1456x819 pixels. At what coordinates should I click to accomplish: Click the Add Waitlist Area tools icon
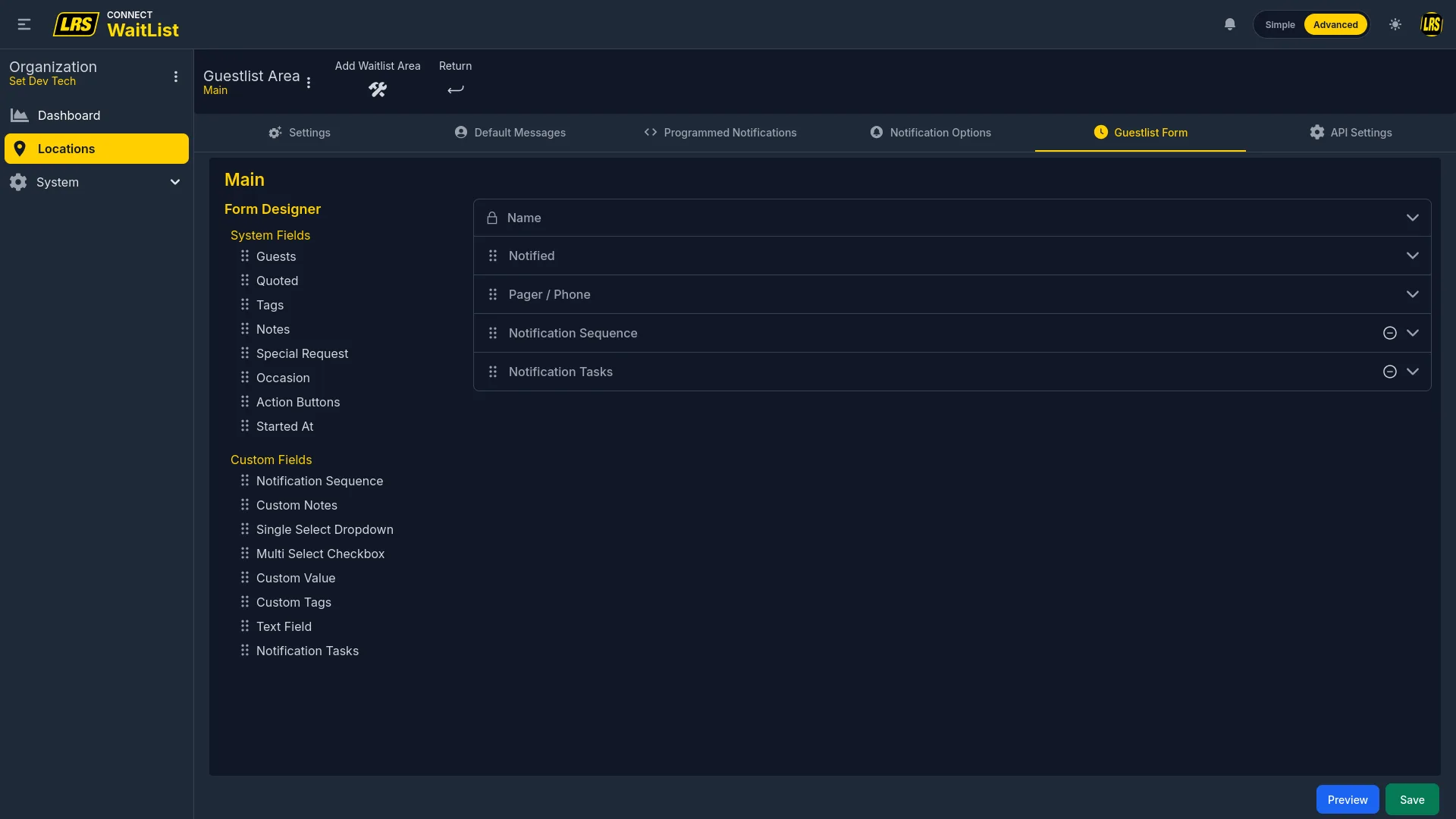pos(378,89)
